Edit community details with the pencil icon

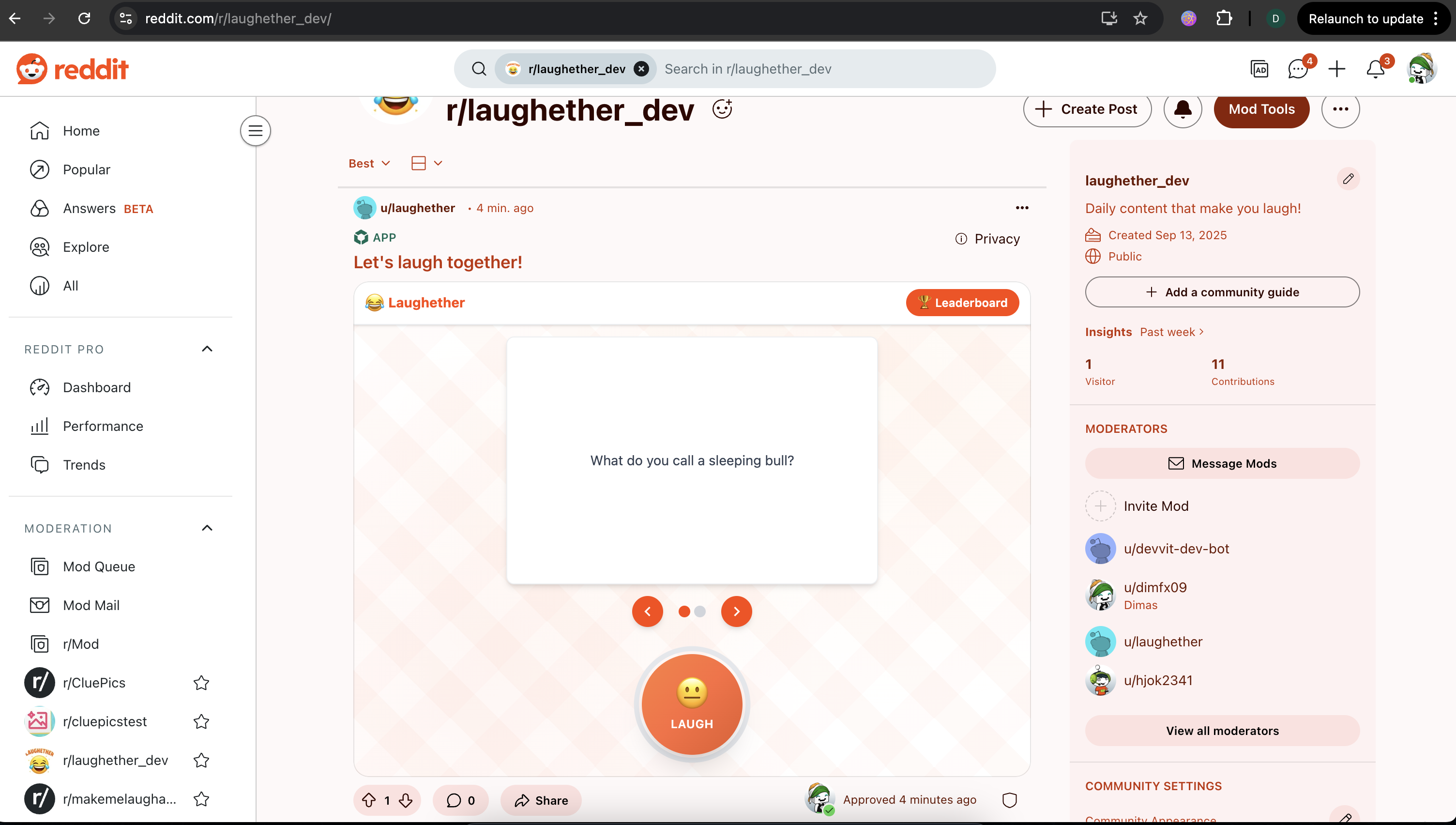pyautogui.click(x=1348, y=179)
